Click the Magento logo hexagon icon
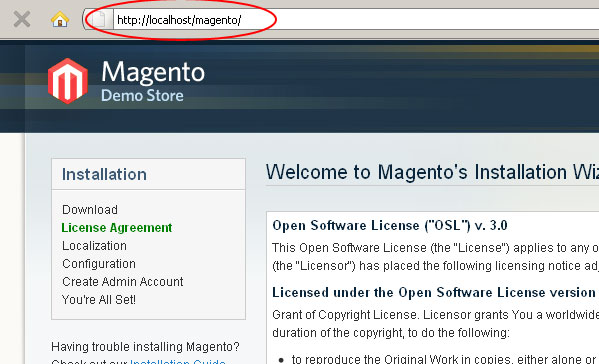Screen dimensions: 599x364 (68, 81)
